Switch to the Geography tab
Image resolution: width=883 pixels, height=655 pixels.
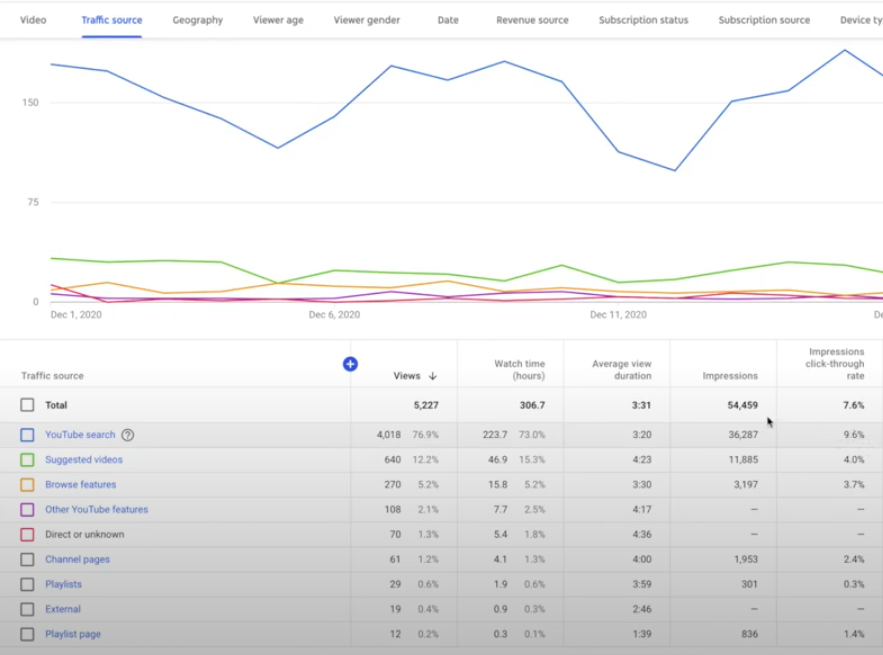point(198,20)
